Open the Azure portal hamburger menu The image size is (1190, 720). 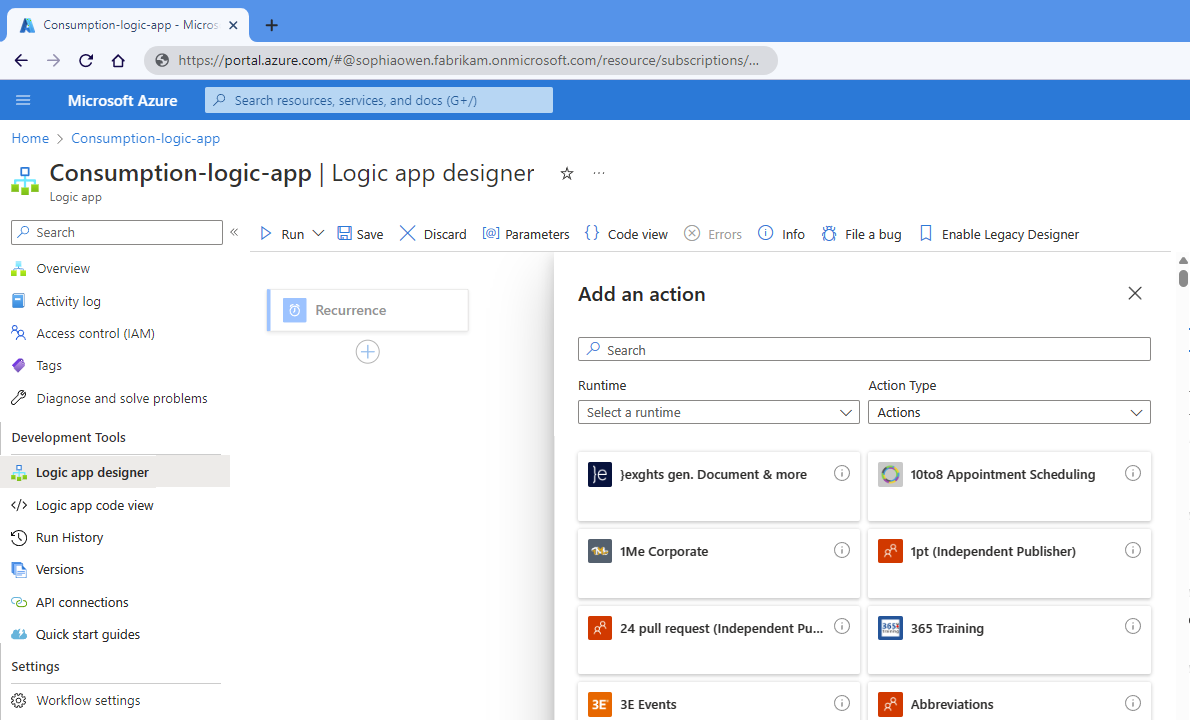pyautogui.click(x=23, y=100)
